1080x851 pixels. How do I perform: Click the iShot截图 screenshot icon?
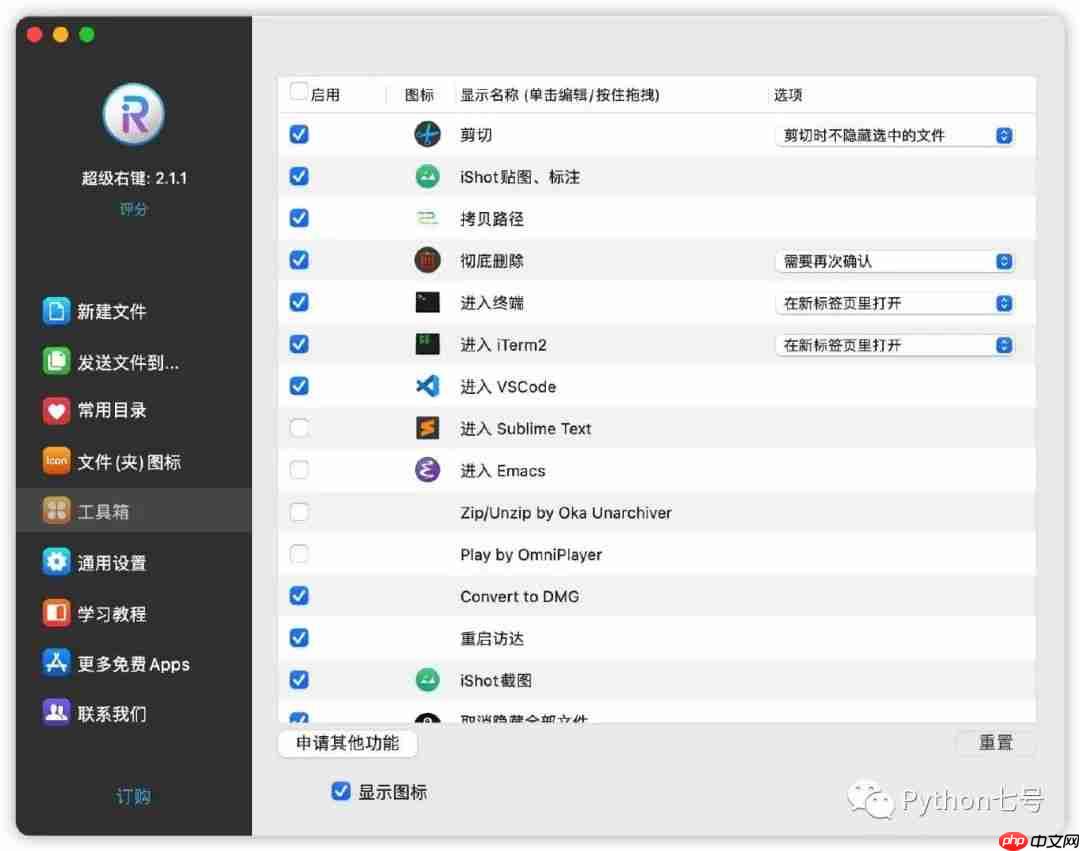point(427,680)
